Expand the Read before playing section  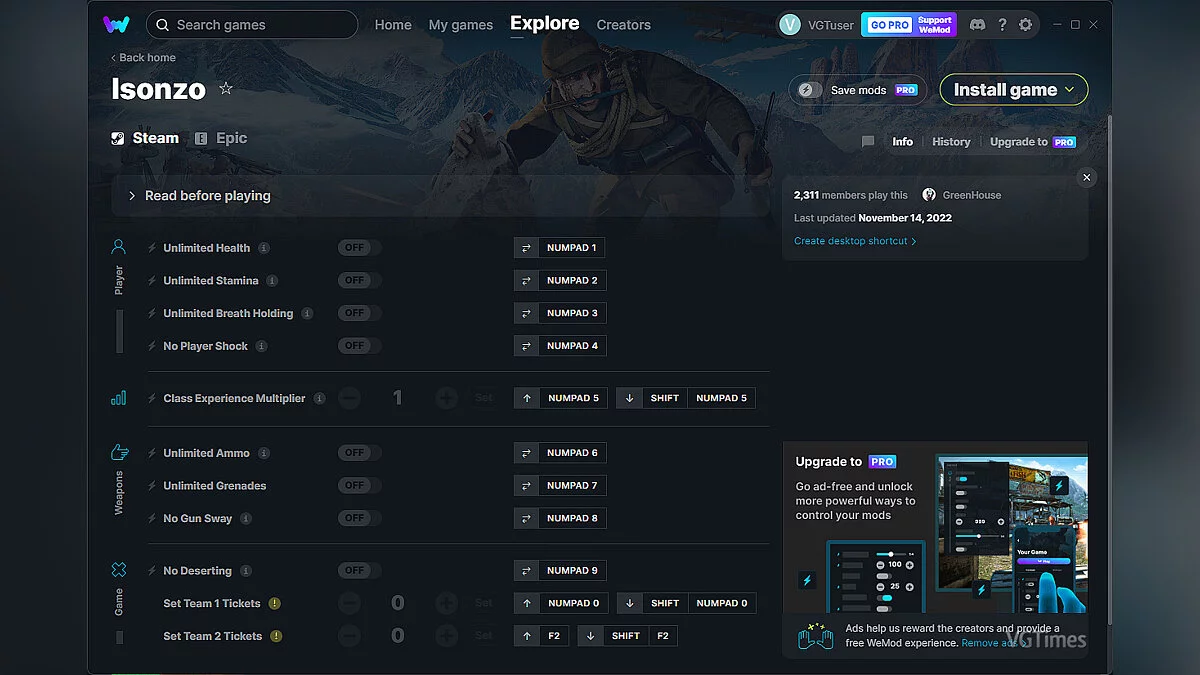pos(441,196)
